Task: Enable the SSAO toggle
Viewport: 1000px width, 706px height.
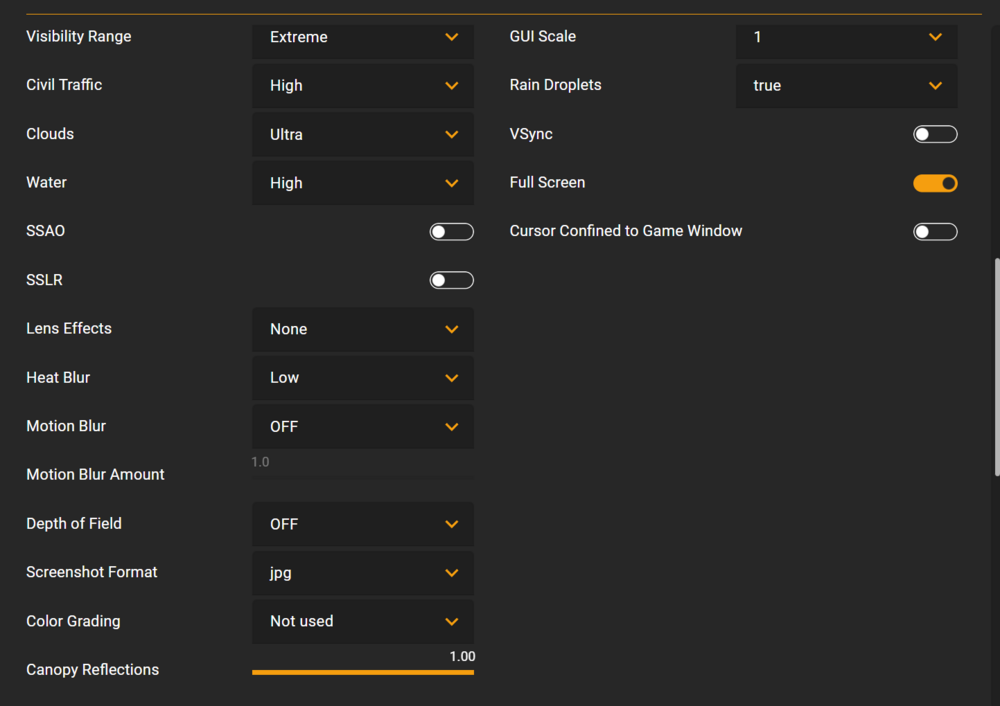Action: tap(451, 232)
